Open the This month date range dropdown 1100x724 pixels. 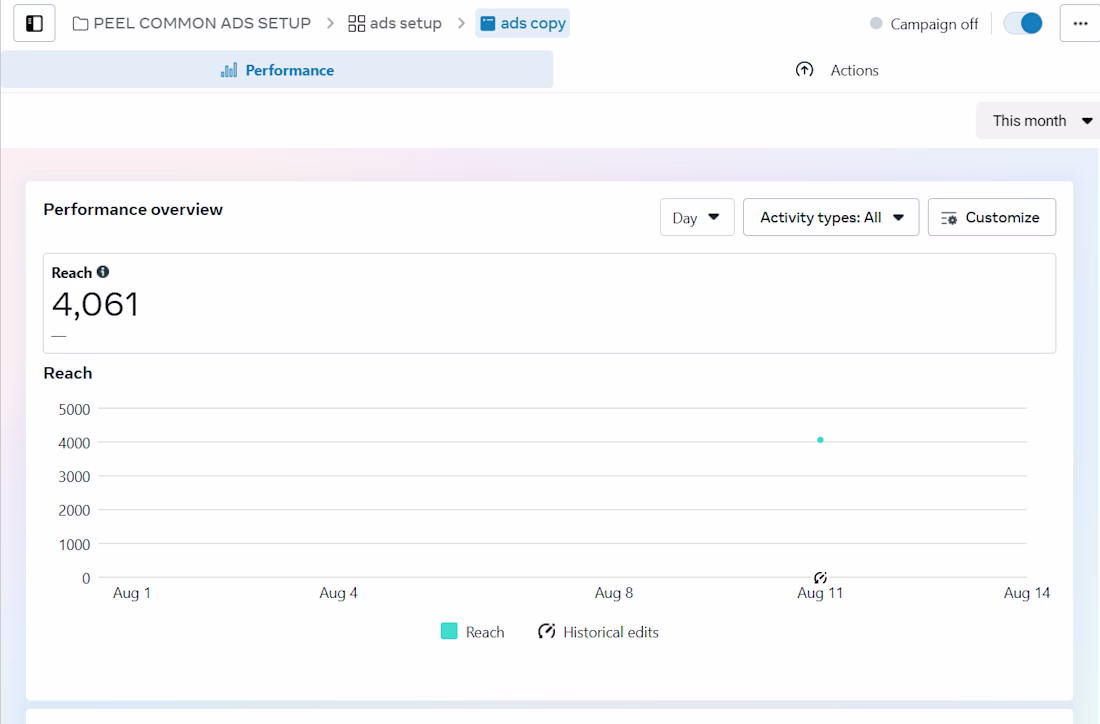[x=1040, y=121]
